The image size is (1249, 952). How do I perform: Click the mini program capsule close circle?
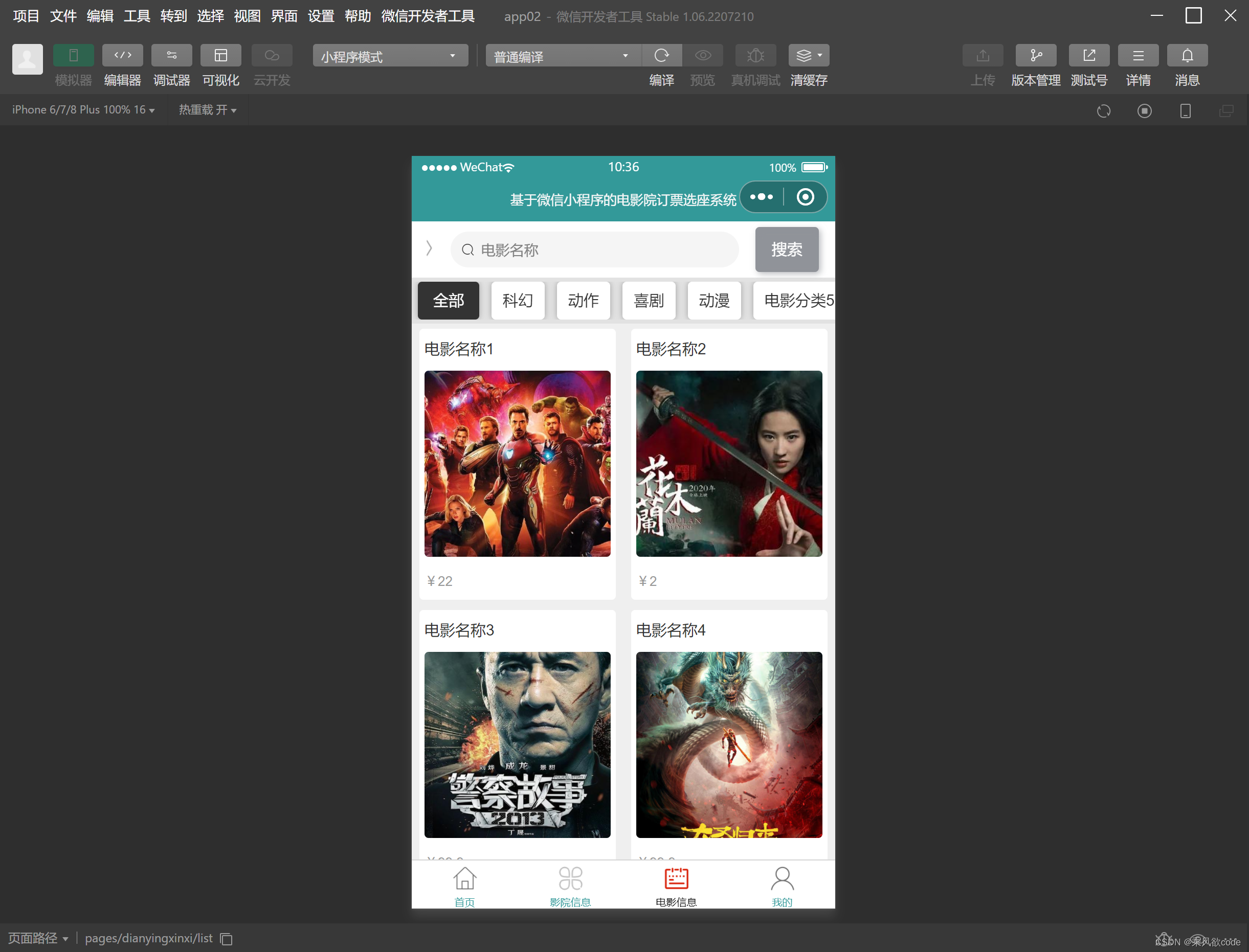(x=805, y=197)
